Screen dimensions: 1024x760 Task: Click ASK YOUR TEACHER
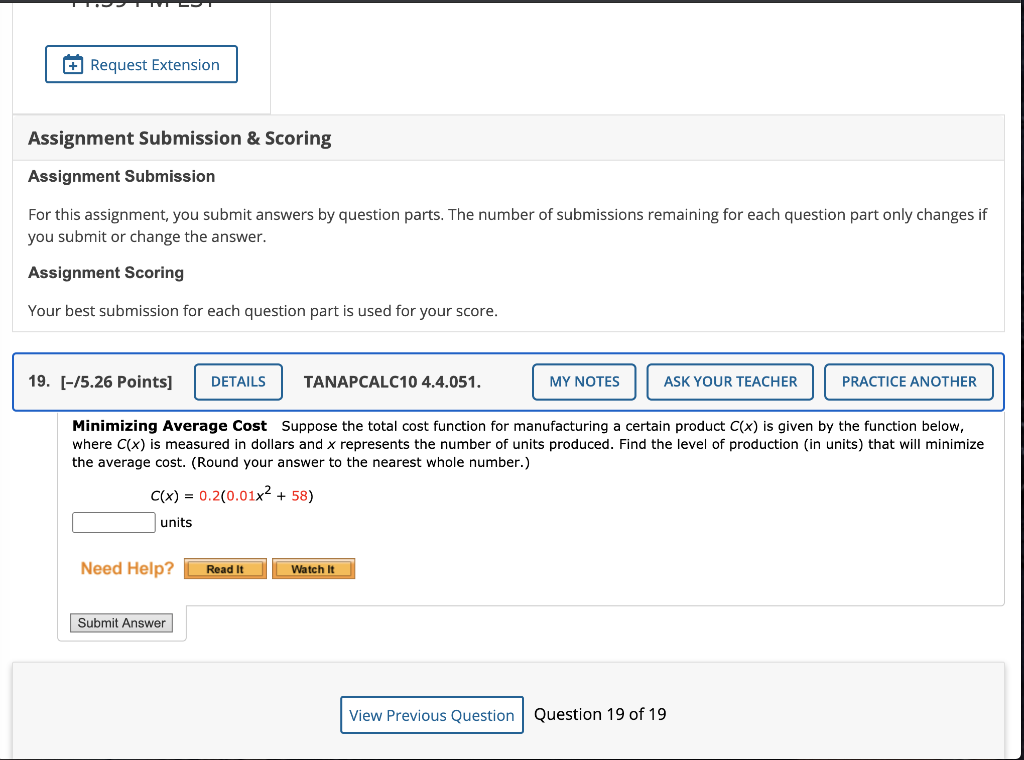tap(729, 381)
